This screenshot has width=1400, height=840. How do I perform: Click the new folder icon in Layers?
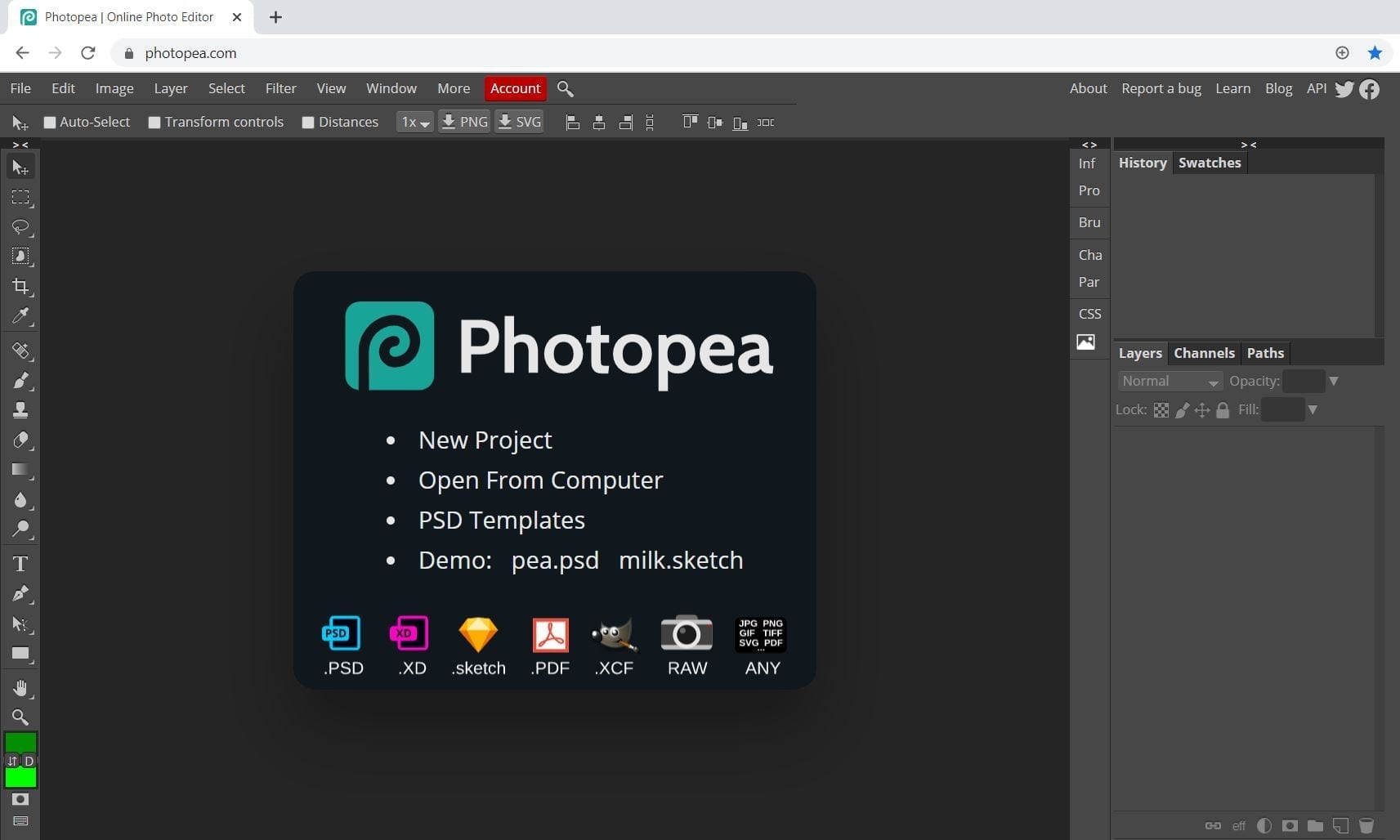click(1315, 825)
